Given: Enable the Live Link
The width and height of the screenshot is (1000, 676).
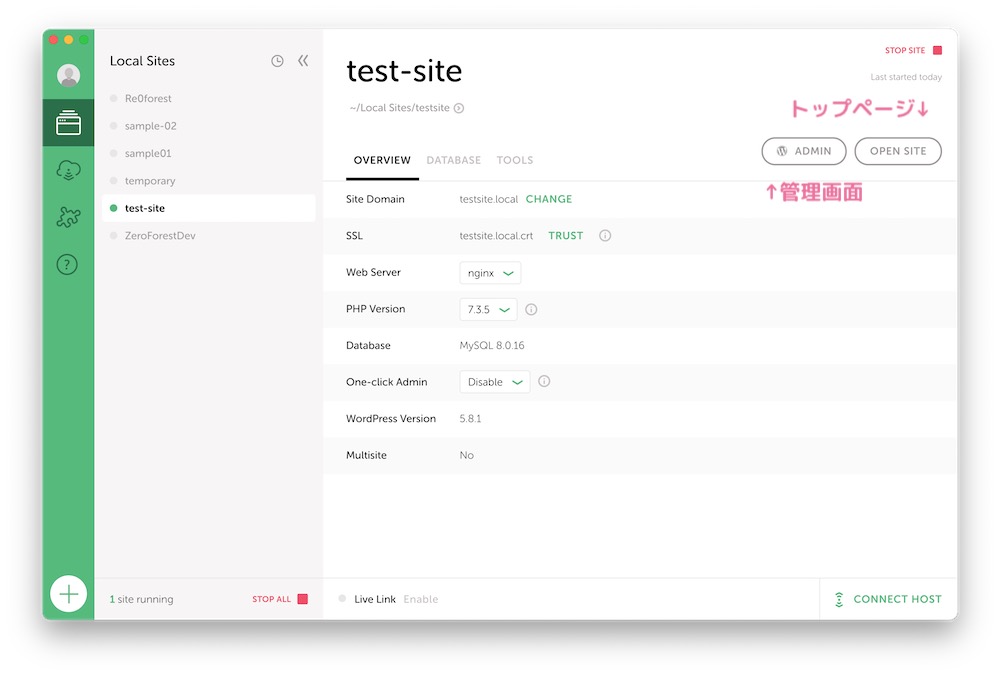Looking at the screenshot, I should point(420,599).
